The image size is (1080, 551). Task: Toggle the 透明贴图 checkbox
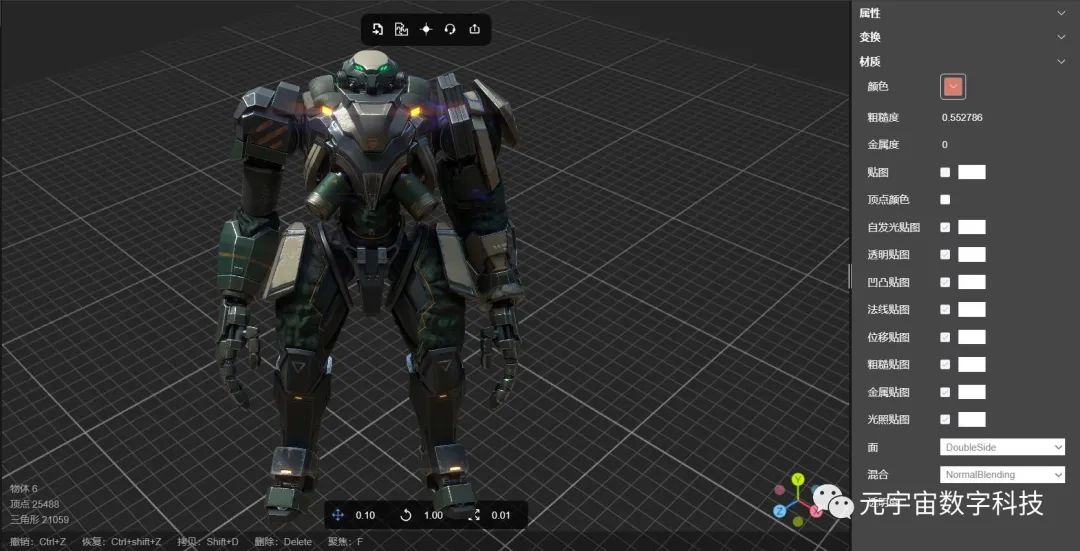tap(945, 255)
